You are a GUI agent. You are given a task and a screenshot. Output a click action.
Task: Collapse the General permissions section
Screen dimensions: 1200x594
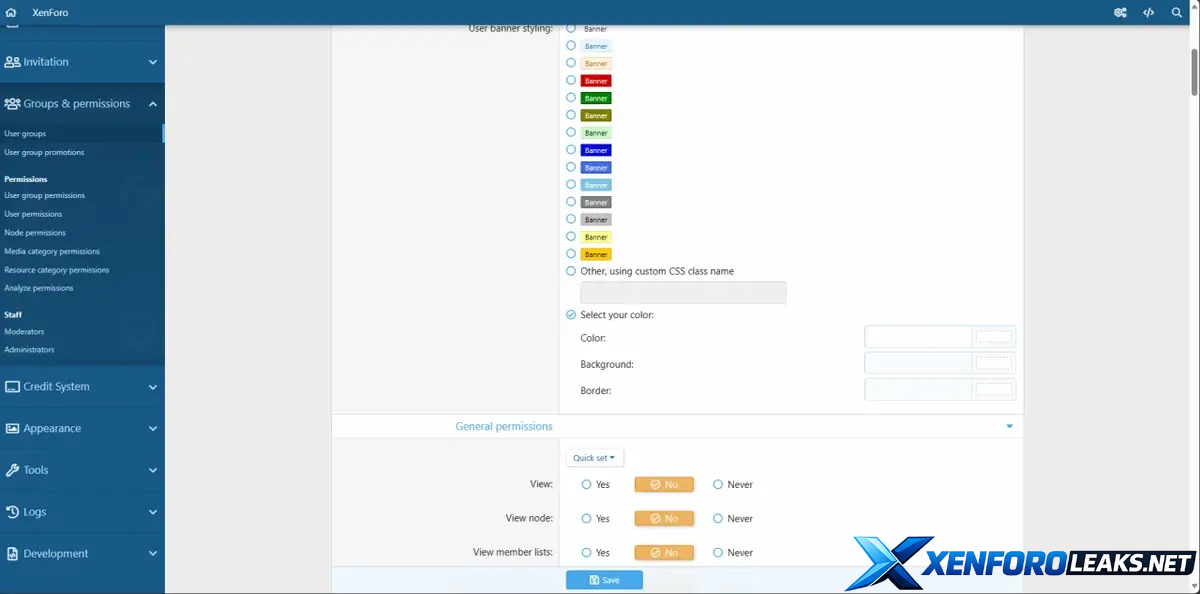click(x=1009, y=427)
